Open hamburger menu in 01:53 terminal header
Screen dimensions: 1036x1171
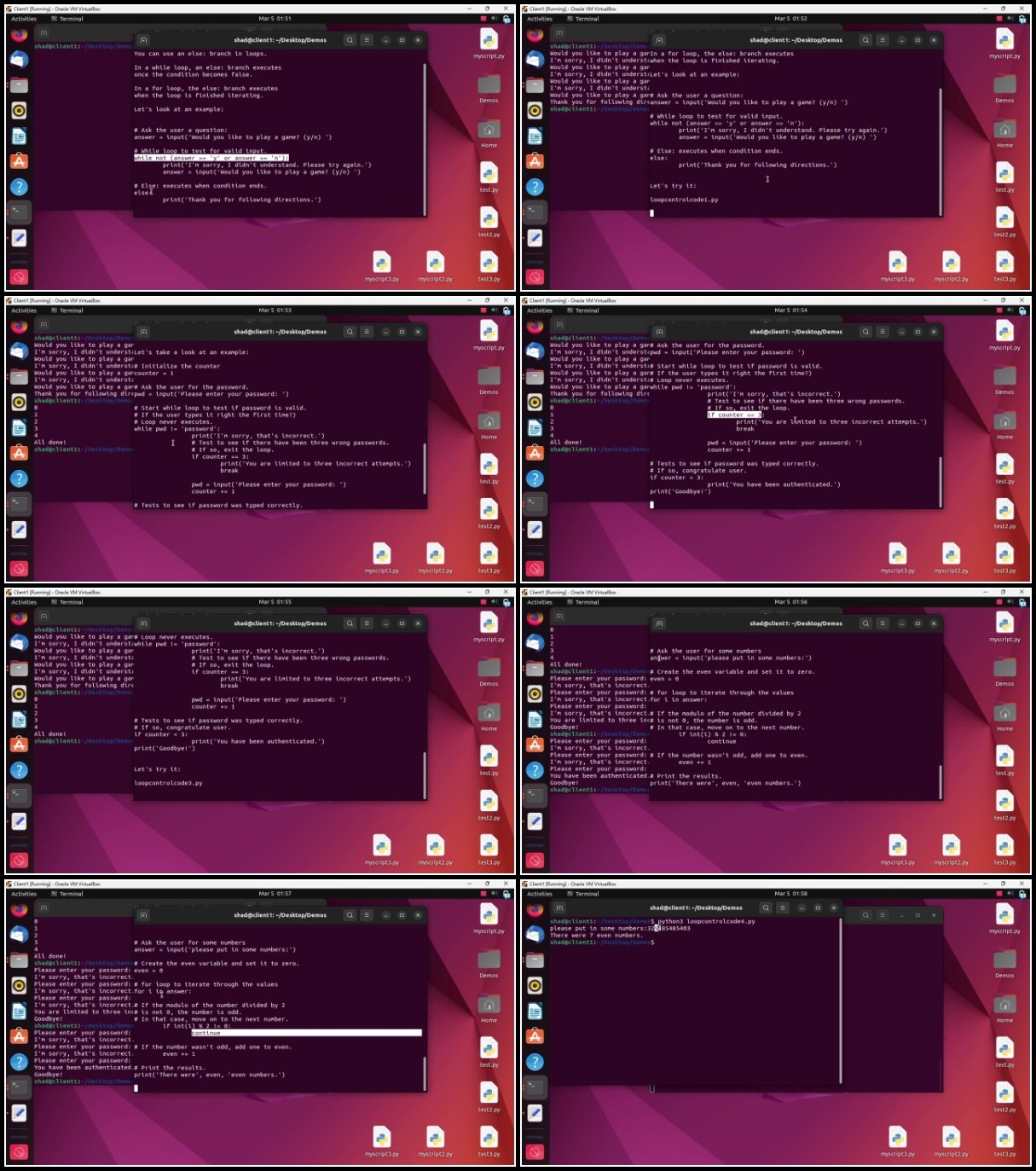[367, 332]
